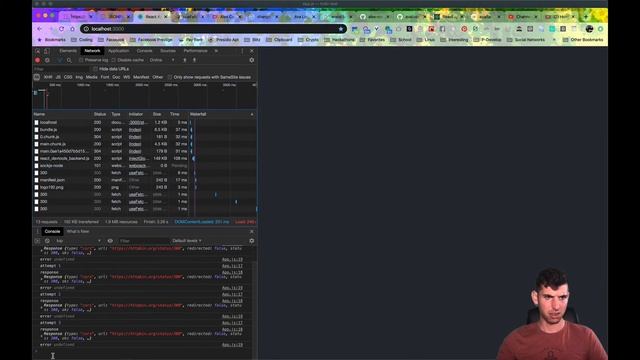Click the browser back arrow
Screen dimensions: 640x360
(x=40, y=29)
